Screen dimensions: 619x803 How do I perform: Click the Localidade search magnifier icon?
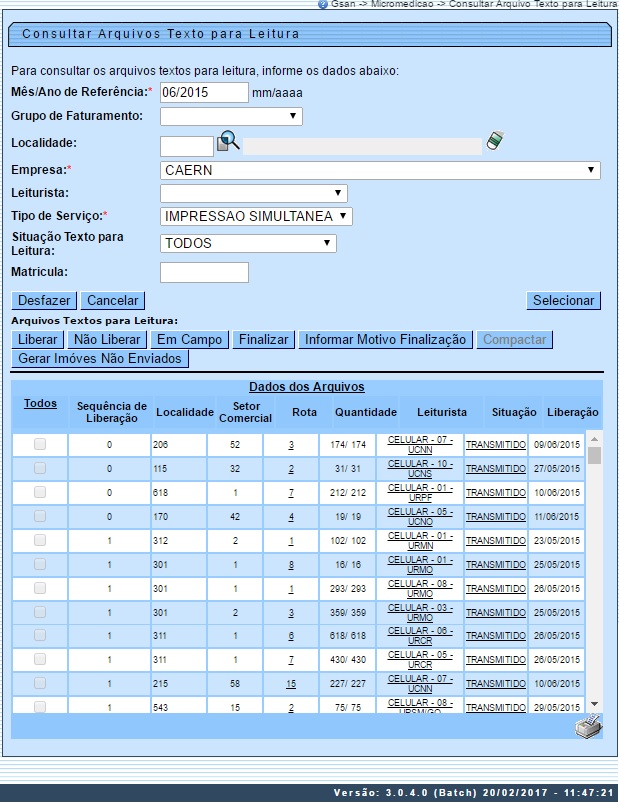[229, 142]
